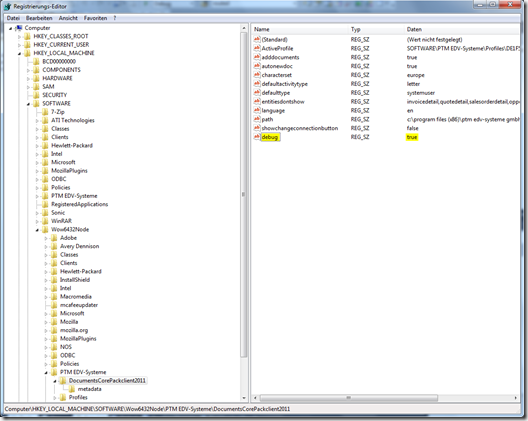Viewport: 528px width, 421px height.
Task: Click Registry Editor icon in title bar
Action: tap(8, 6)
